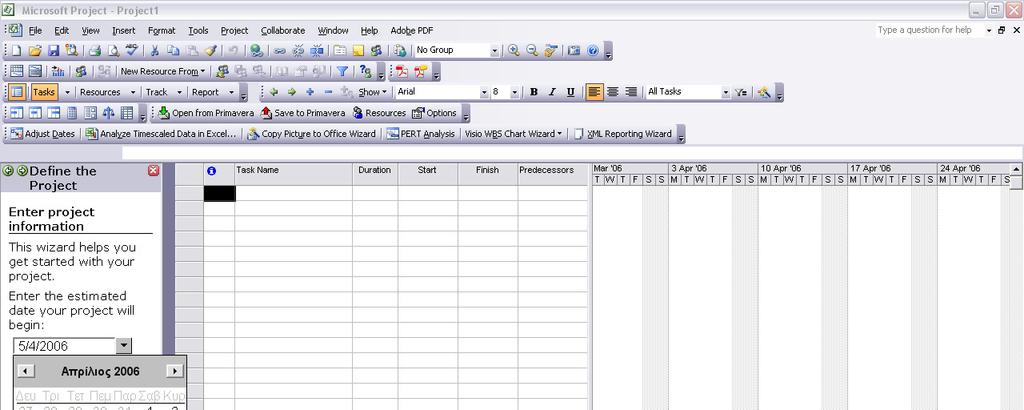The height and width of the screenshot is (410, 1024).
Task: Click the Copy Picture camera icon
Action: pos(574,50)
